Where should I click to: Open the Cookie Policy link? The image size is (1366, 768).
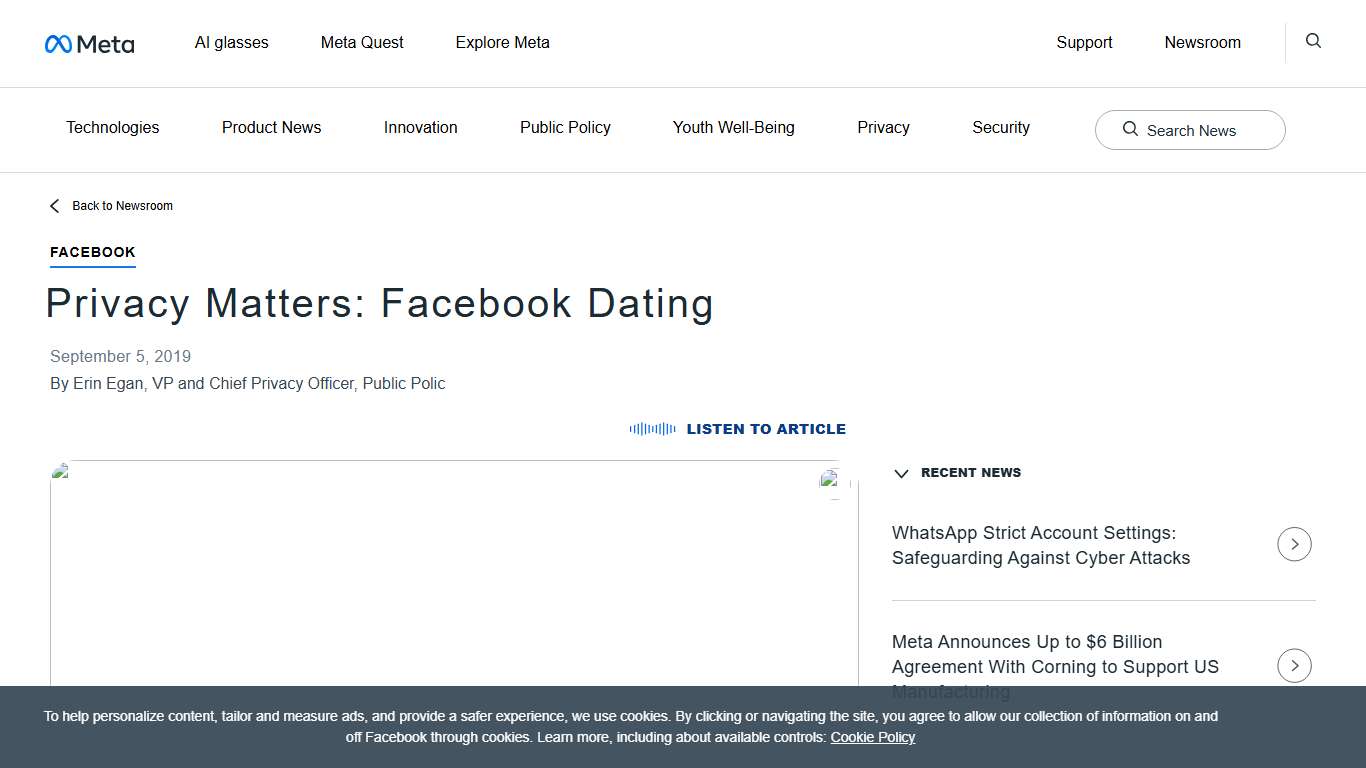[872, 737]
